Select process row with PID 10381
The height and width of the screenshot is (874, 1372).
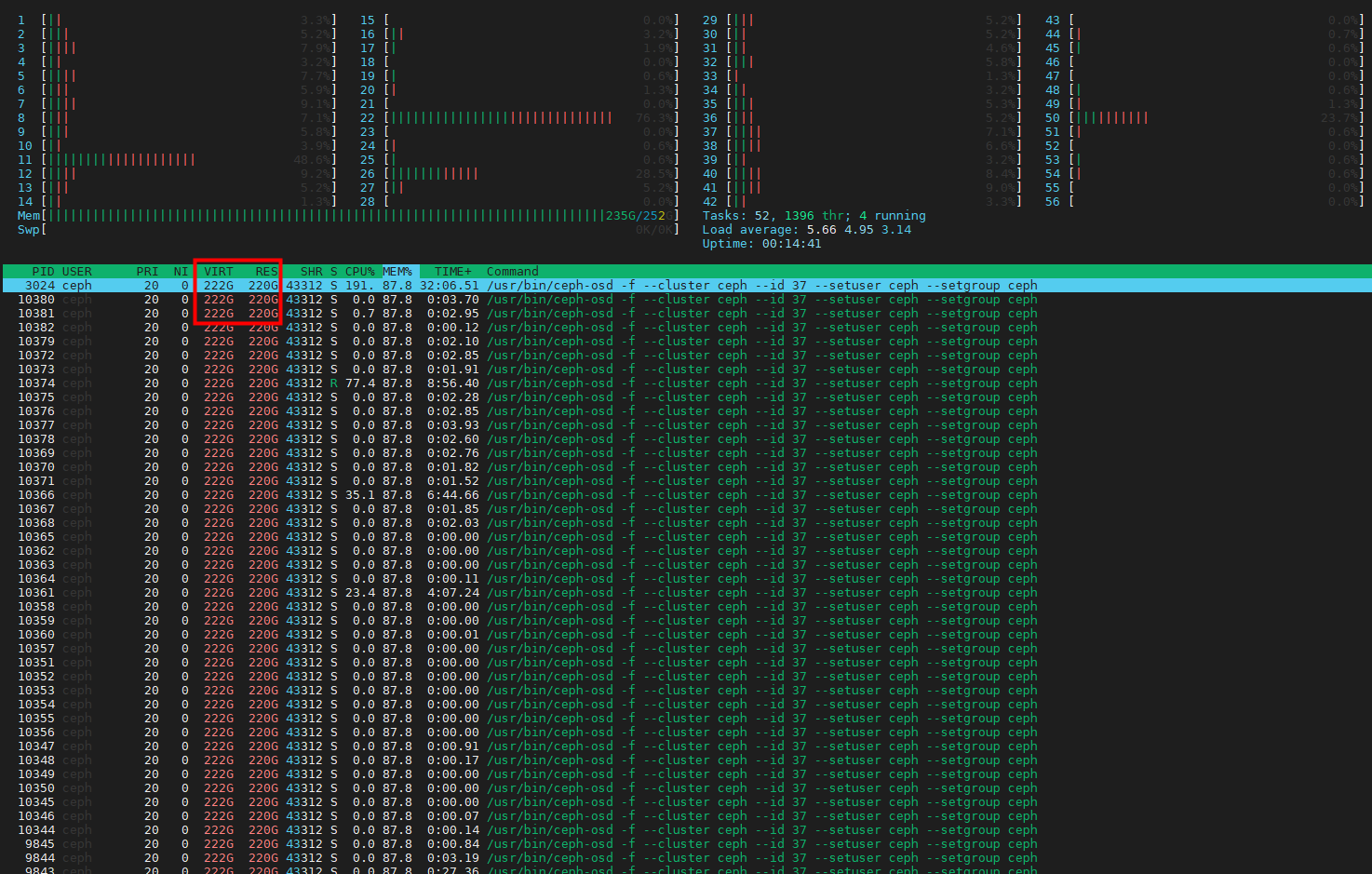(x=686, y=314)
